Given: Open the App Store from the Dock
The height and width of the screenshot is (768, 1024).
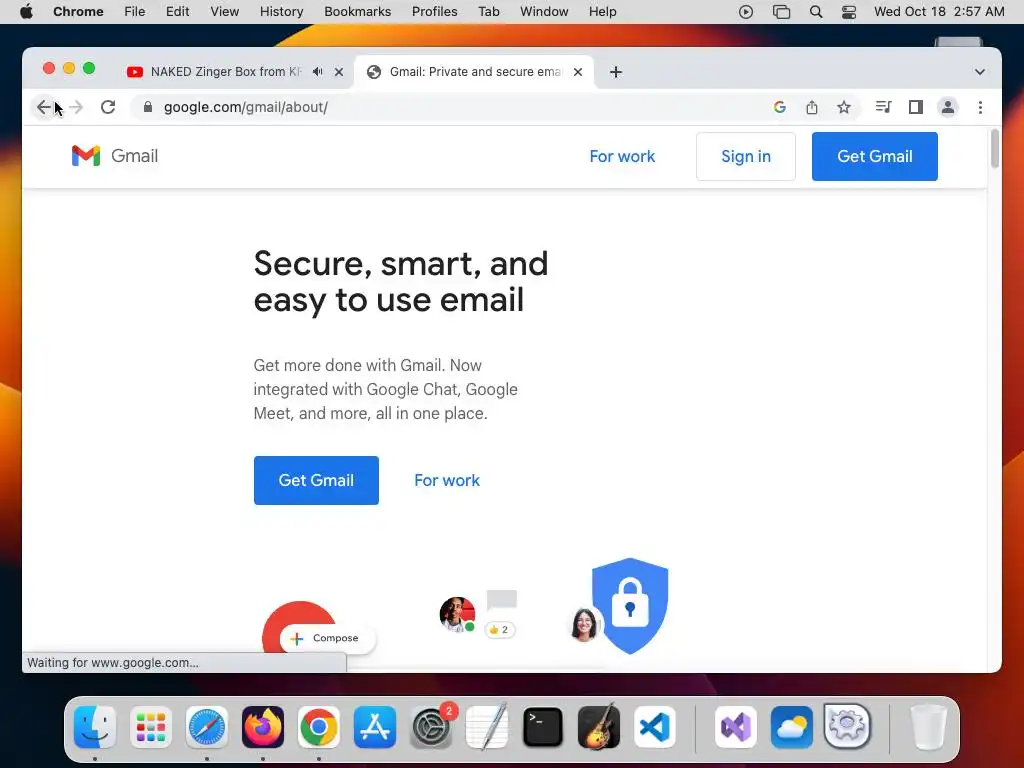Looking at the screenshot, I should tap(375, 728).
